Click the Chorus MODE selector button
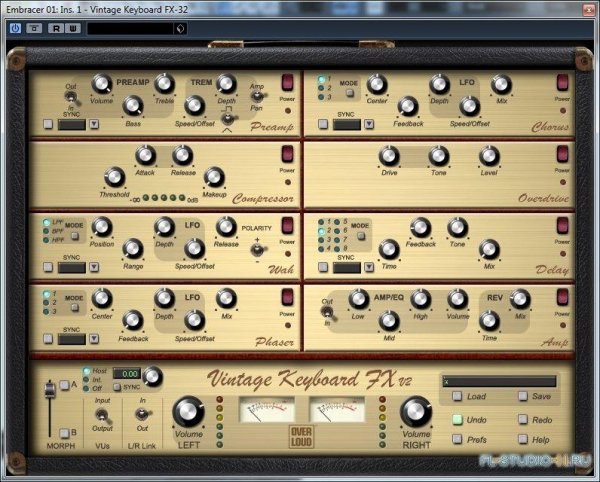 point(350,93)
